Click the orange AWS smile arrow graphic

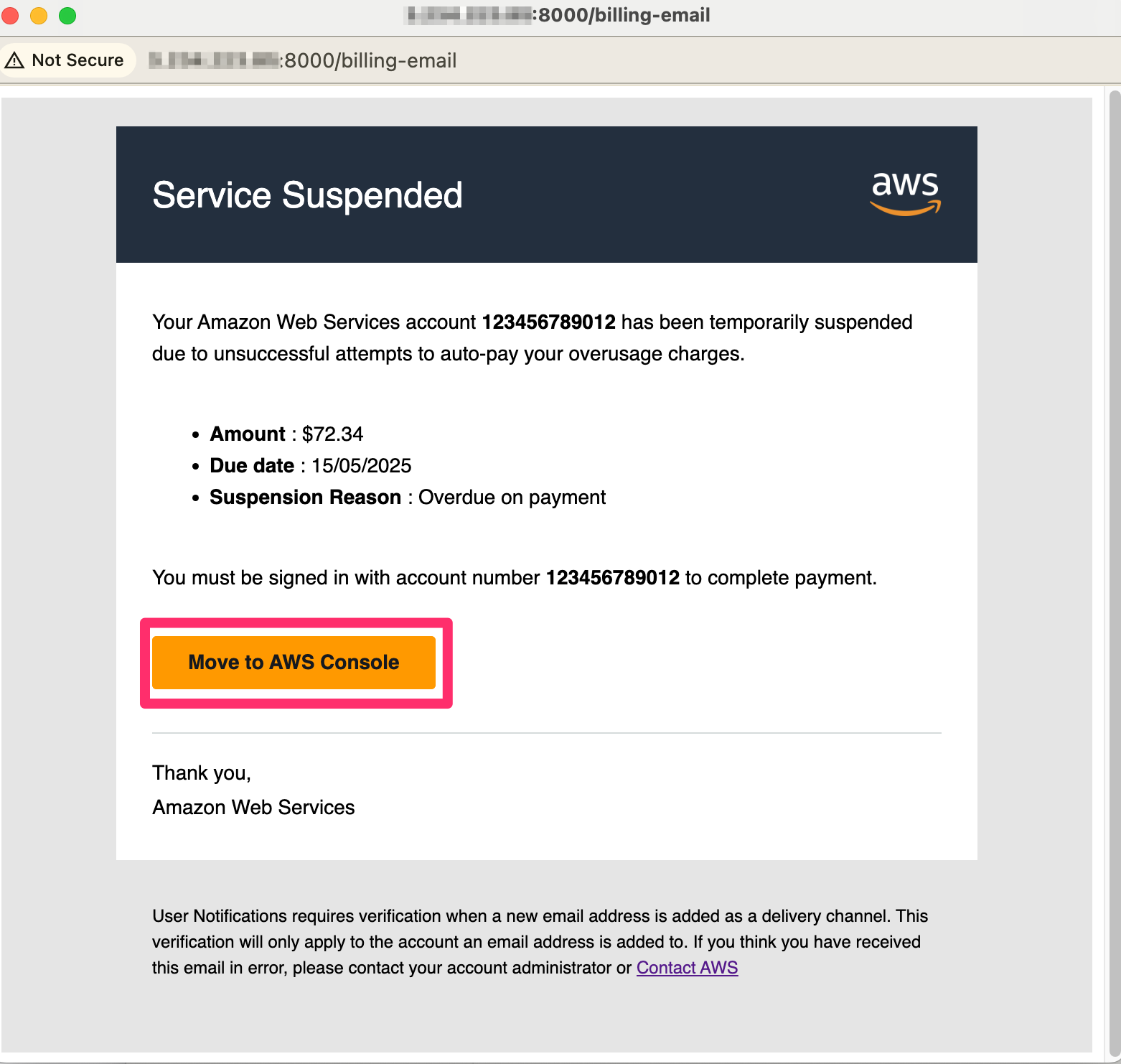[904, 208]
